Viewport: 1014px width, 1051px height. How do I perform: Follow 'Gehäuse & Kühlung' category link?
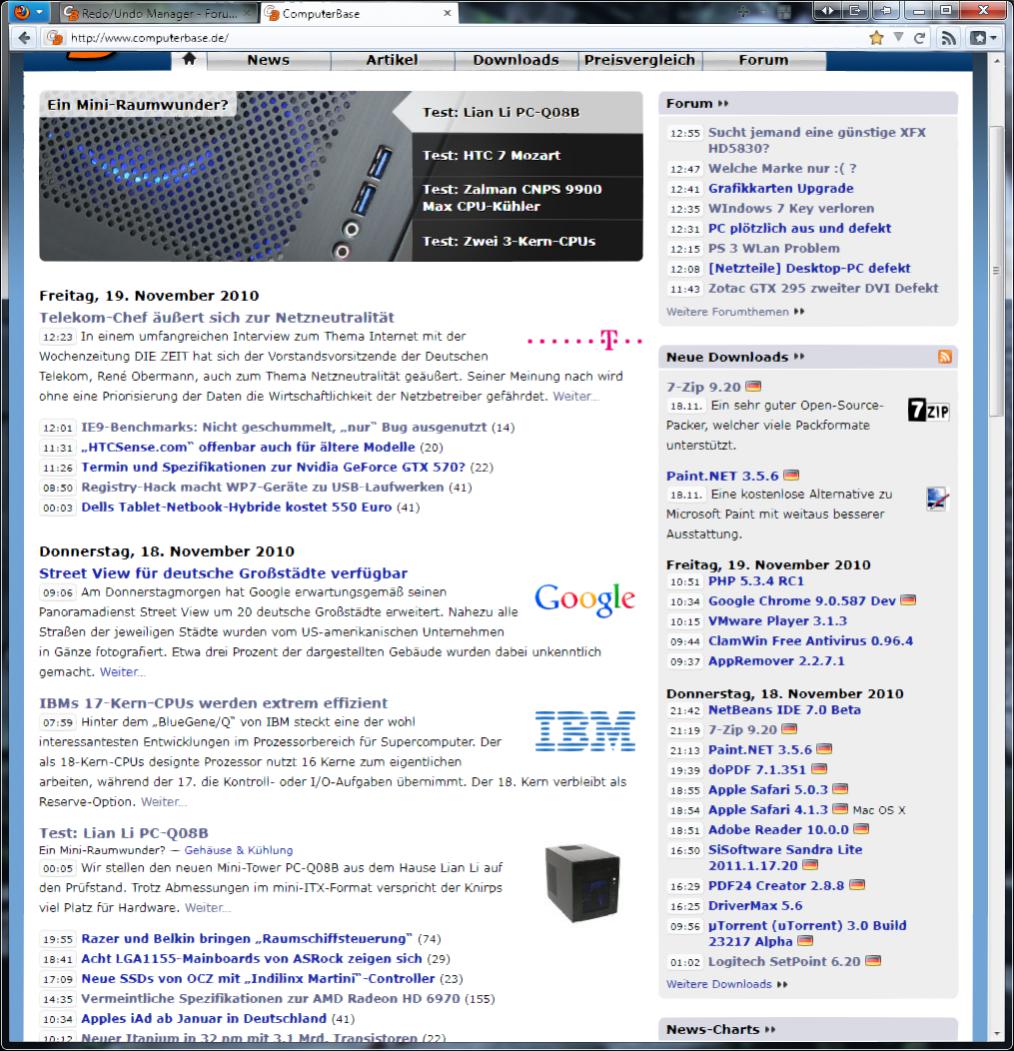coord(239,850)
